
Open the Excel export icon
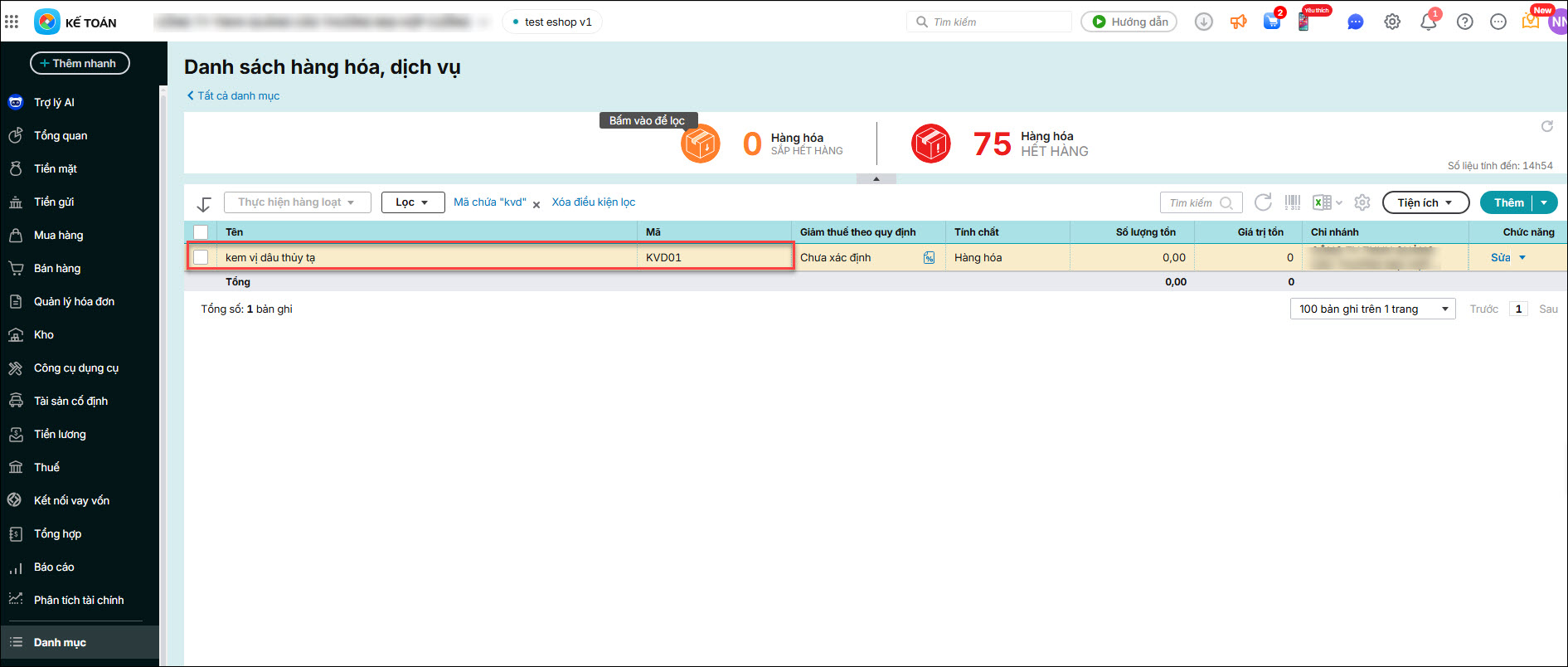1323,202
